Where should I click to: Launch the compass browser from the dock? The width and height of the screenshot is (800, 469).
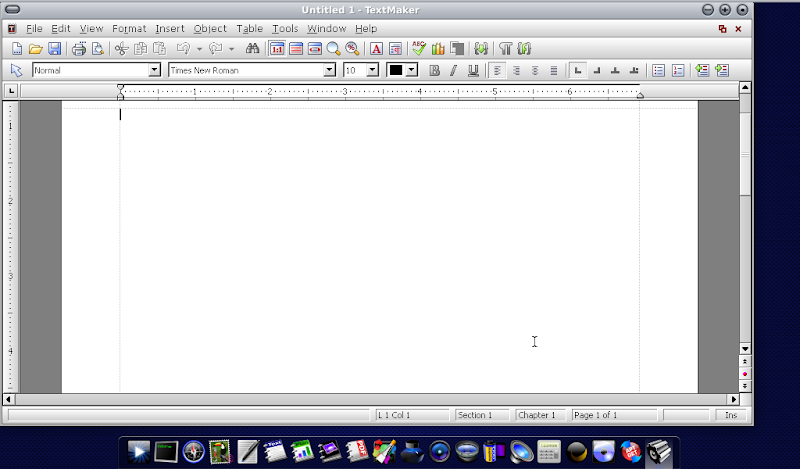[x=193, y=452]
